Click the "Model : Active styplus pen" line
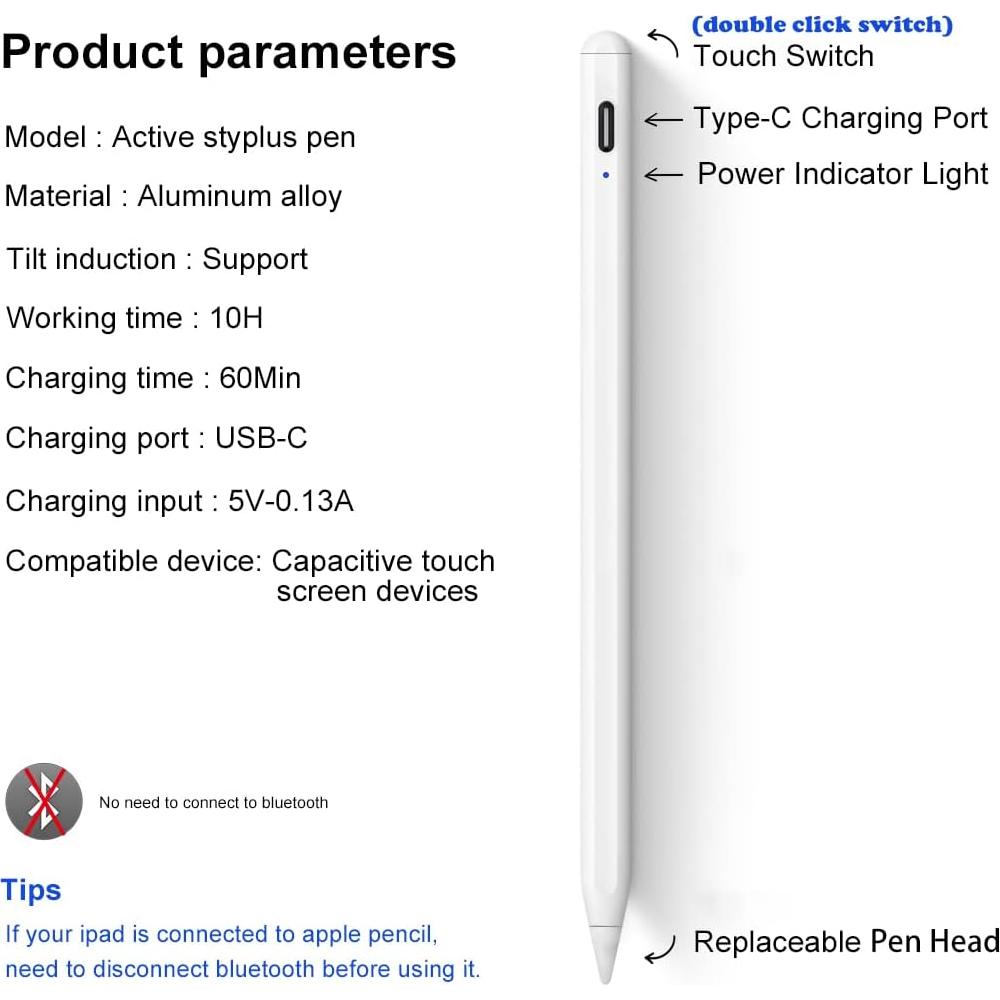Image resolution: width=1000 pixels, height=1000 pixels. point(180,137)
